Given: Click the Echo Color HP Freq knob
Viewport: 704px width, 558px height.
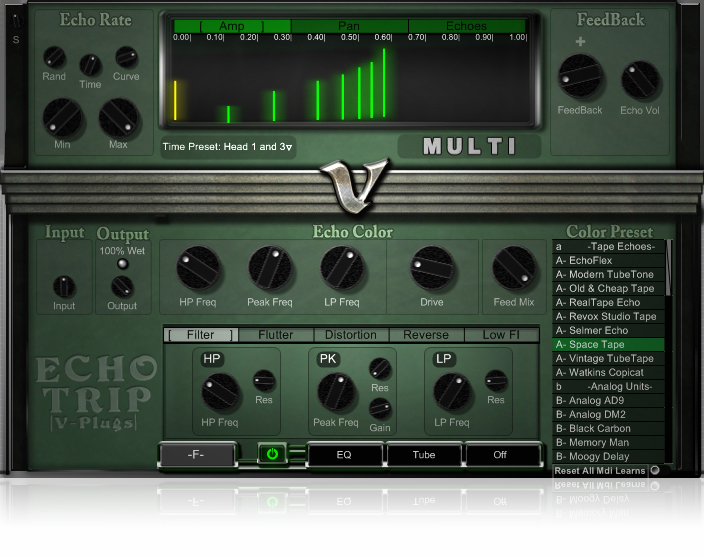Looking at the screenshot, I should point(198,268).
